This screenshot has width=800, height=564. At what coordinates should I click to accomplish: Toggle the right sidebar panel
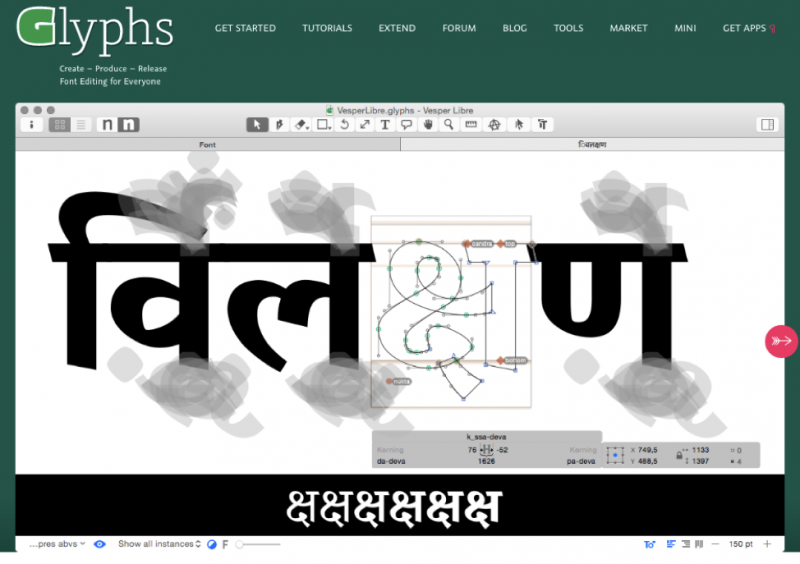[x=767, y=125]
